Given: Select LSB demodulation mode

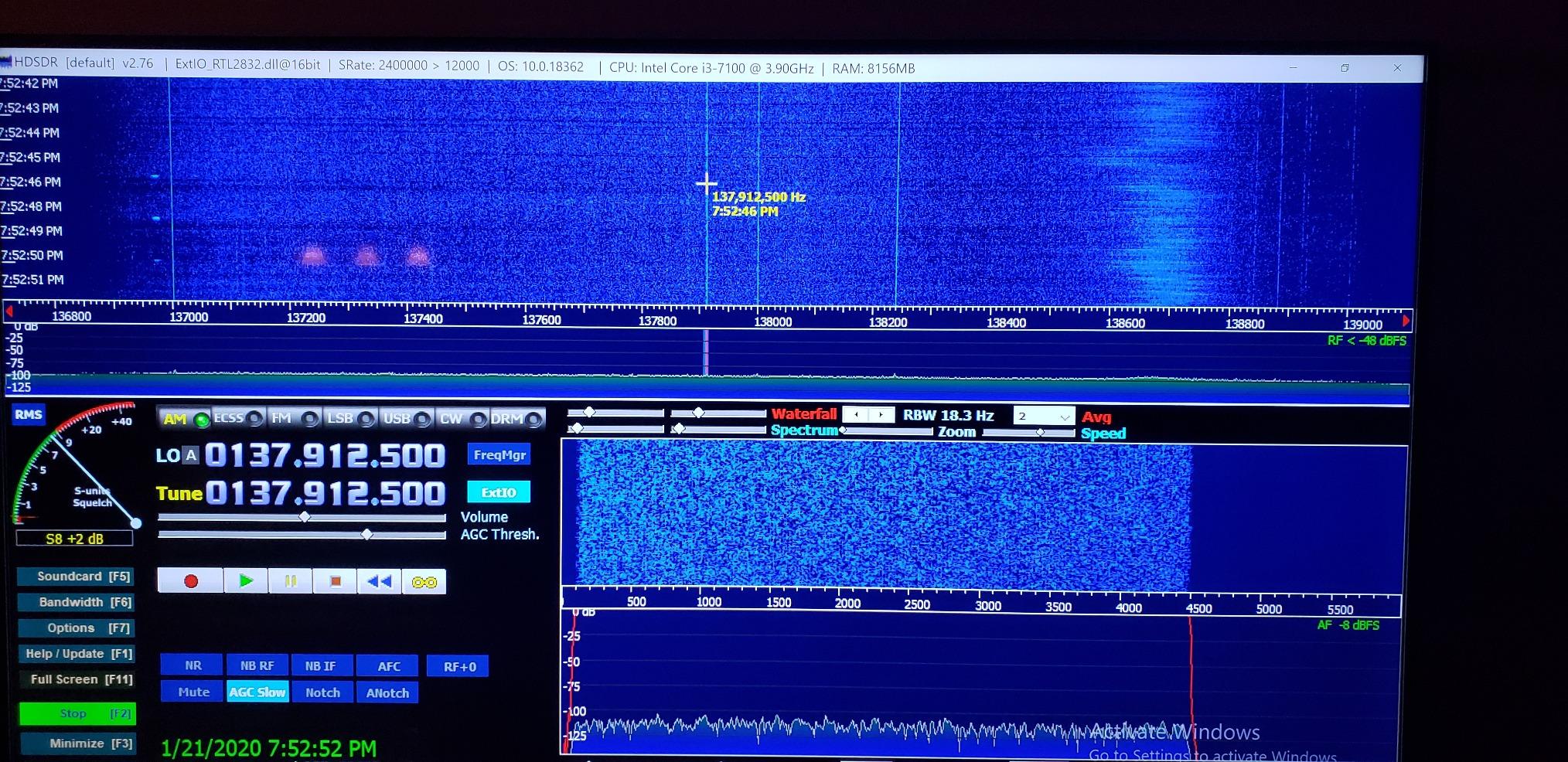Looking at the screenshot, I should point(350,418).
